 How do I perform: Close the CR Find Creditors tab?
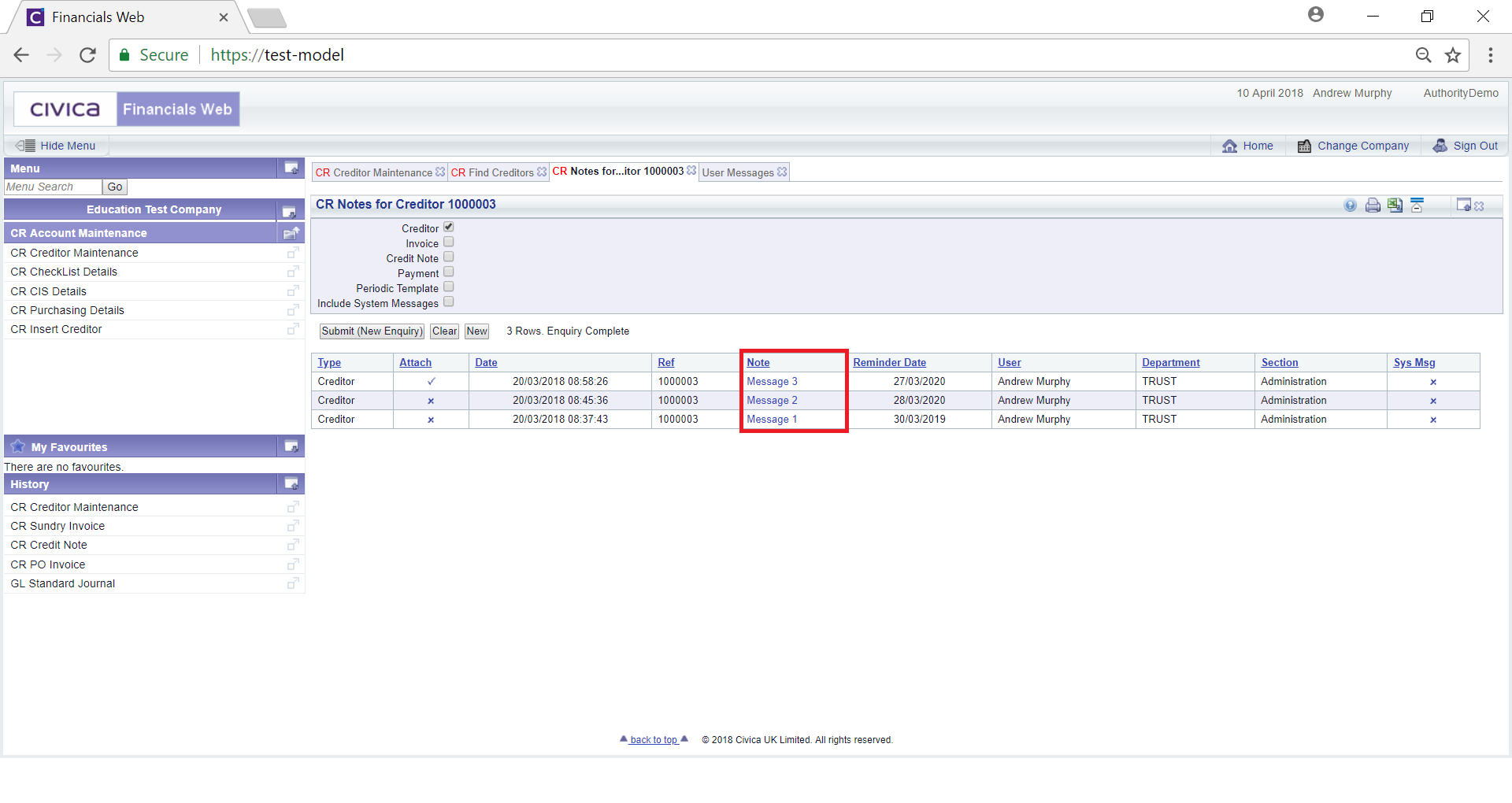pyautogui.click(x=542, y=172)
